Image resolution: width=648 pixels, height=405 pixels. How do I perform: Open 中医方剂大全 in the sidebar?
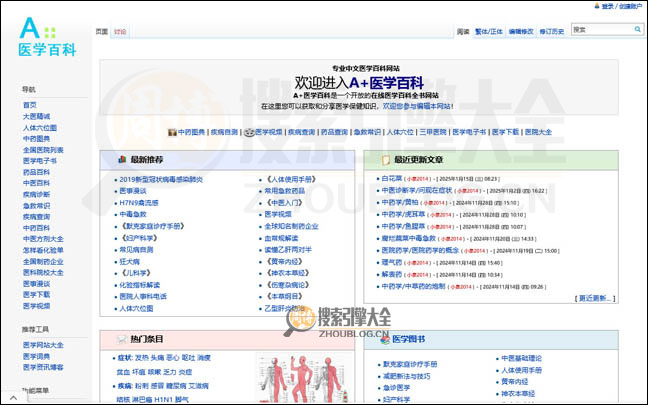(x=43, y=239)
